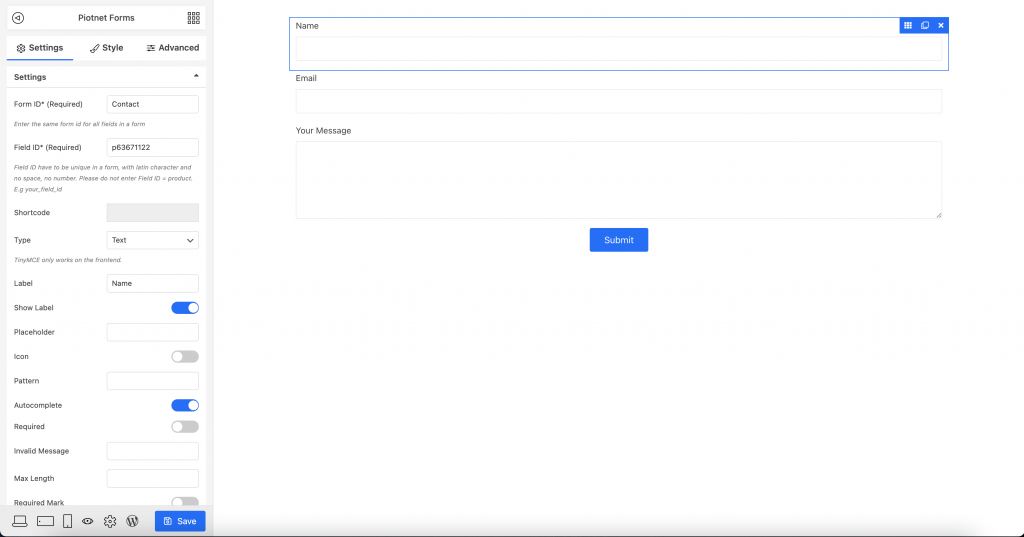
Task: Collapse the Settings section arrow
Action: click(196, 76)
